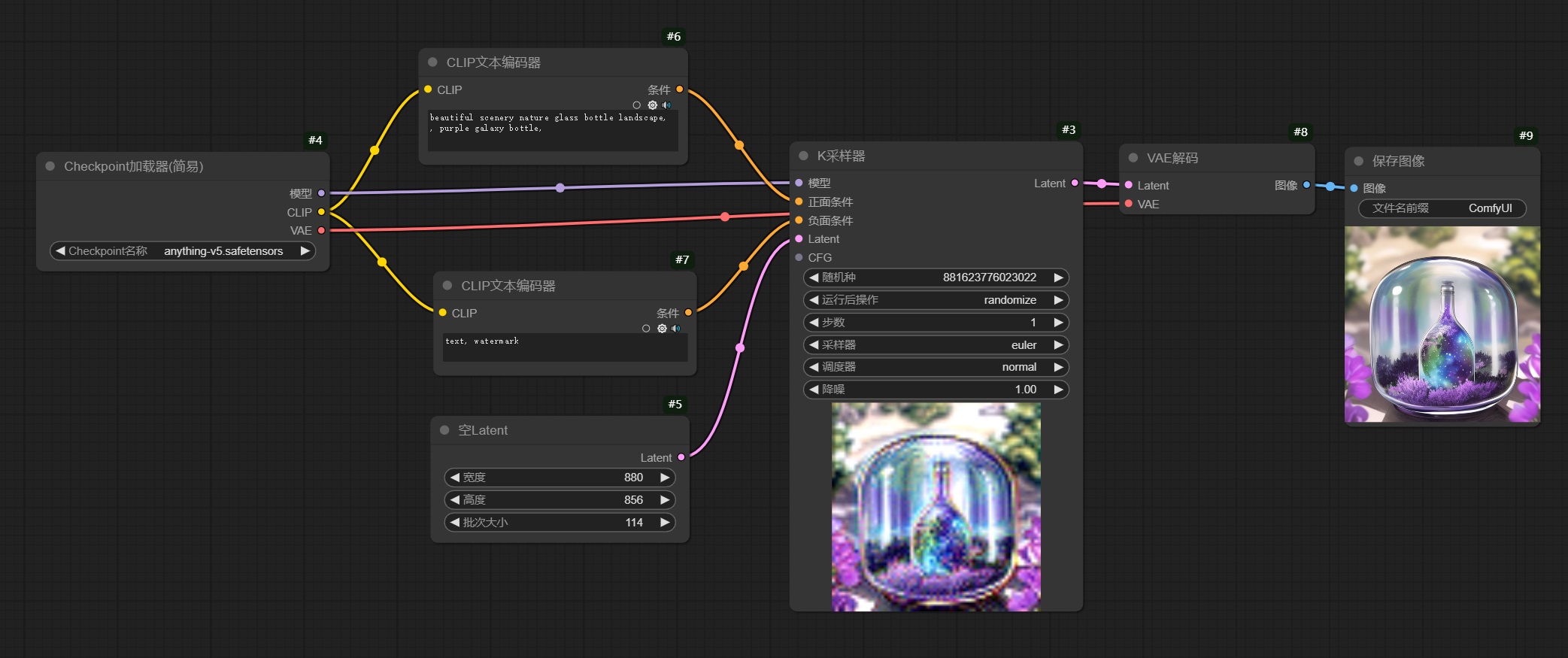Collapse the Checkpoint加载器 node via title dot
The height and width of the screenshot is (658, 1568).
point(50,166)
